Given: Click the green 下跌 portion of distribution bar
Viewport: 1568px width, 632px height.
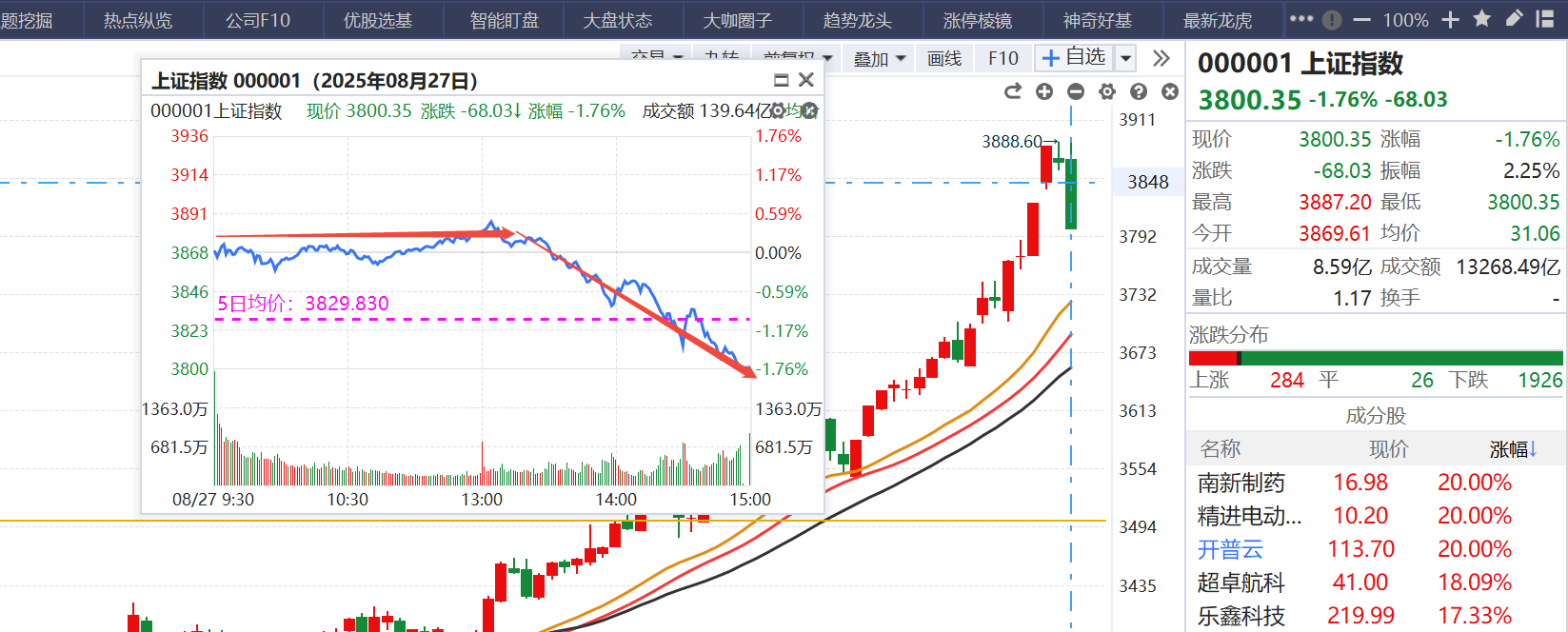Looking at the screenshot, I should [x=1401, y=359].
